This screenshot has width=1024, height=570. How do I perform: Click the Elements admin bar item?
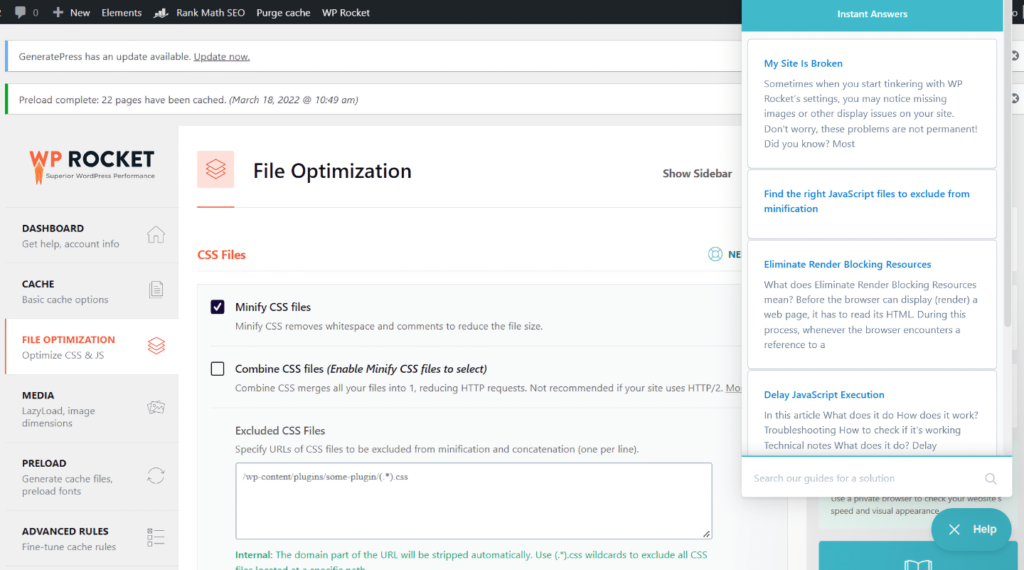point(121,13)
